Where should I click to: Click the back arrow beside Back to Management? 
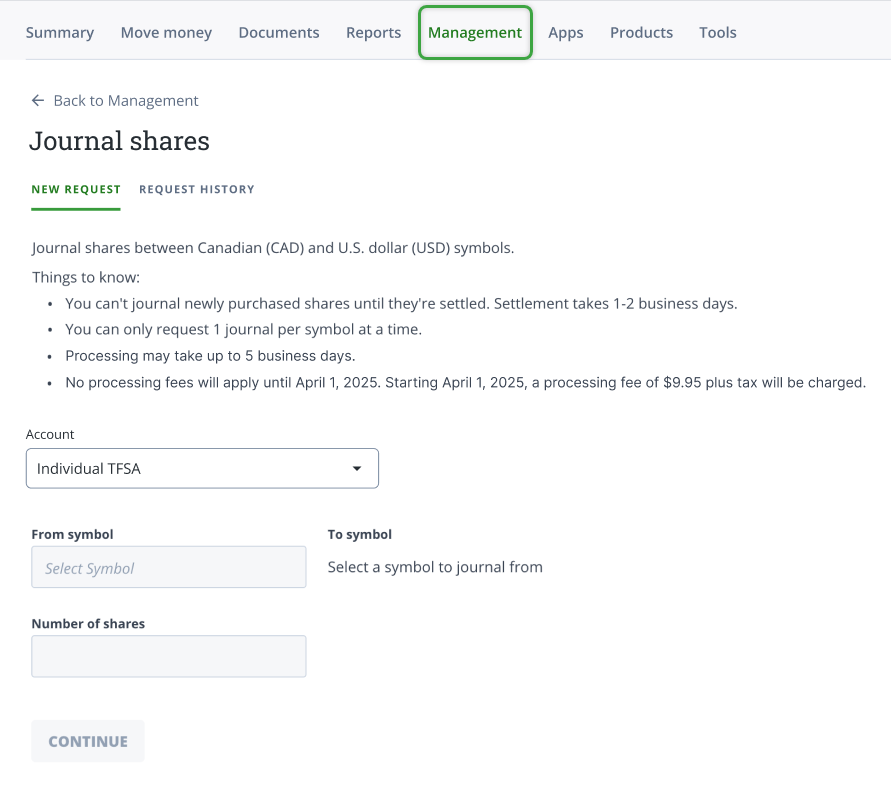(37, 100)
